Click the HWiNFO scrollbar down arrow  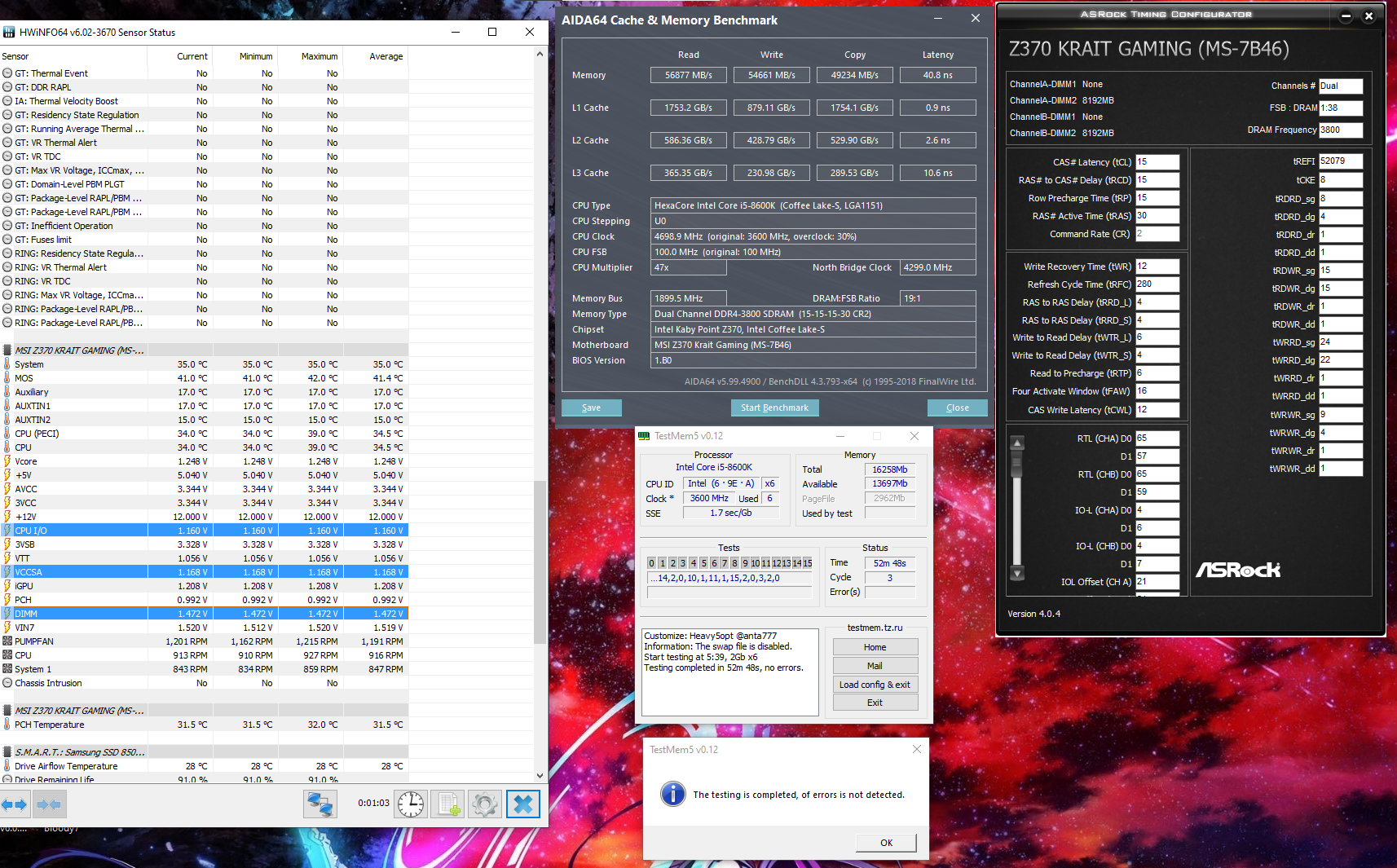tap(540, 776)
